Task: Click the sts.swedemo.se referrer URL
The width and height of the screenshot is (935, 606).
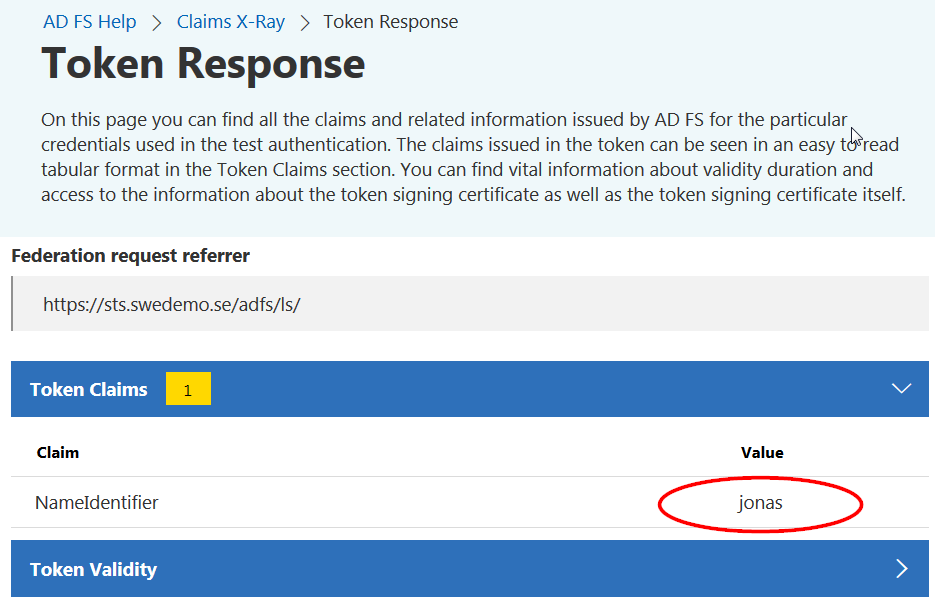Action: [172, 304]
